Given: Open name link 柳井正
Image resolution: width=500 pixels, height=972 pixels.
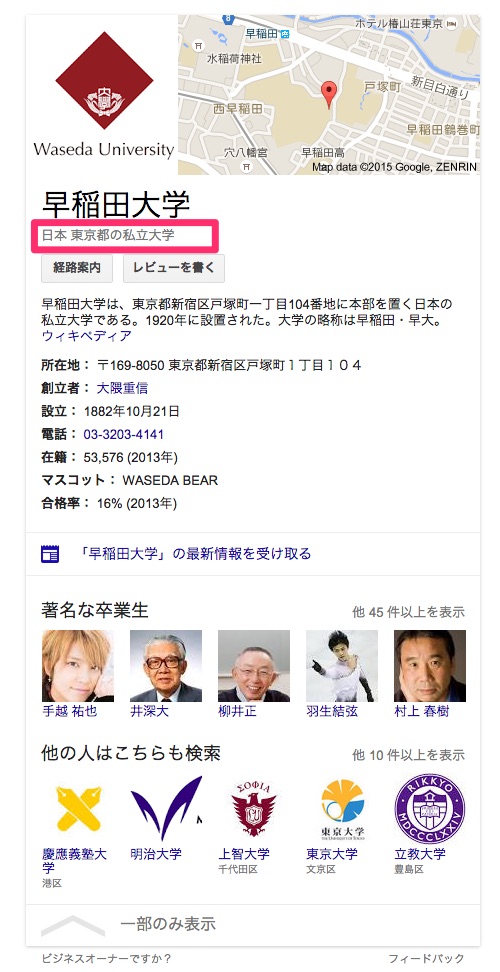Looking at the screenshot, I should tap(237, 711).
